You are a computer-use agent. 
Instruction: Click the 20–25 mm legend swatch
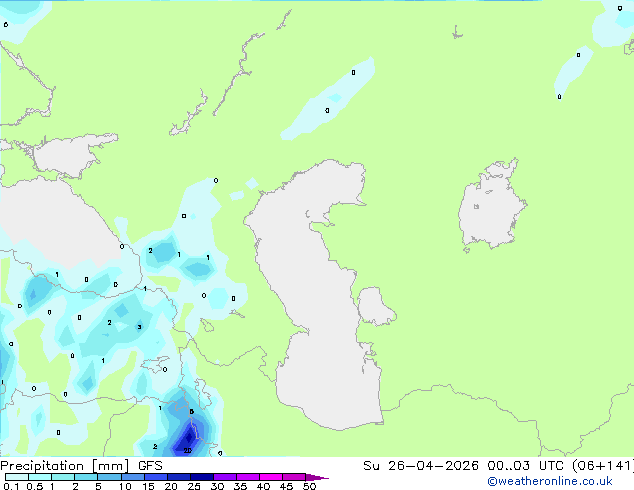pos(179,477)
